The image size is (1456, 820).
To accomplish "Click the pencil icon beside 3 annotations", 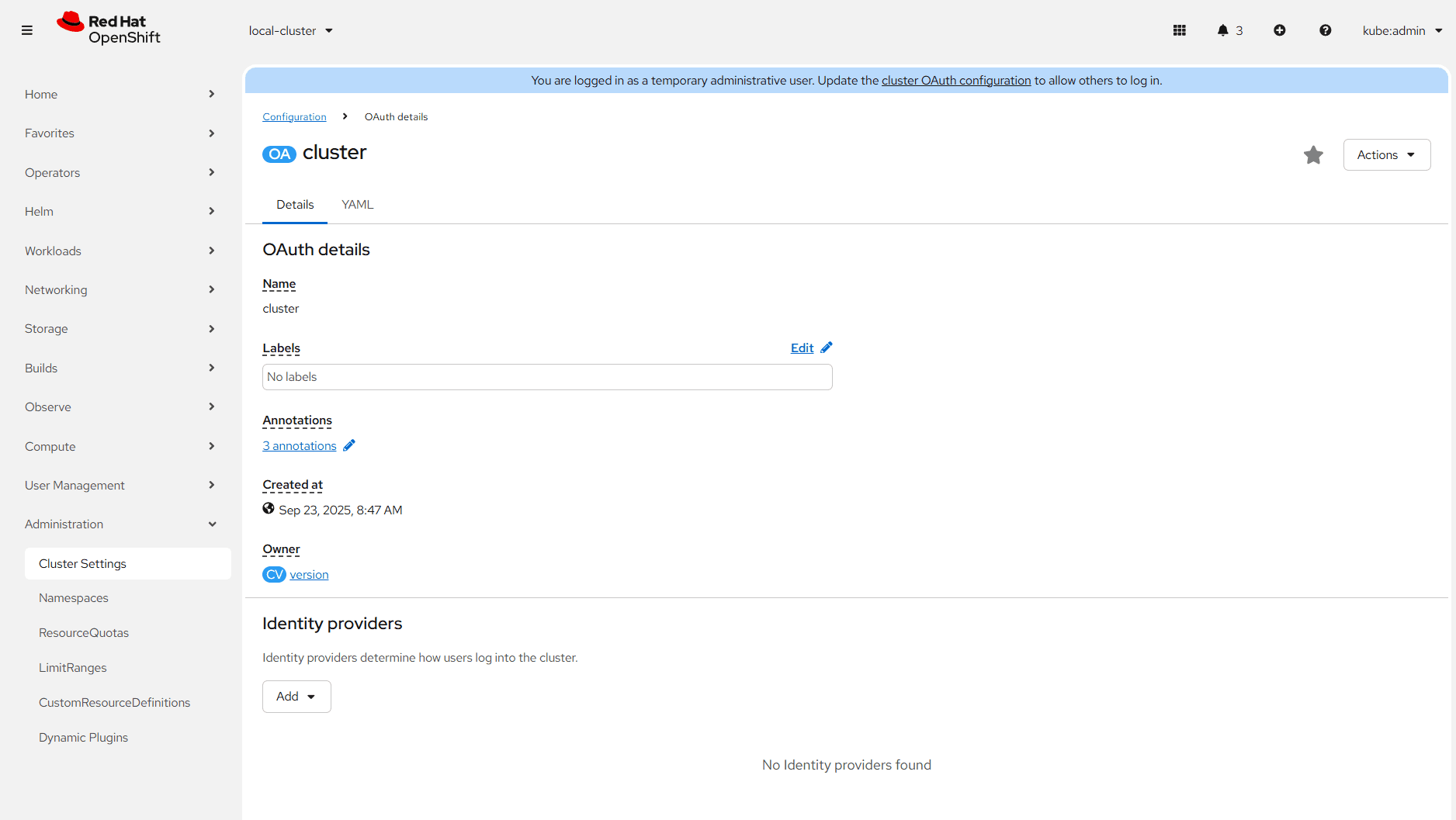I will coord(349,445).
